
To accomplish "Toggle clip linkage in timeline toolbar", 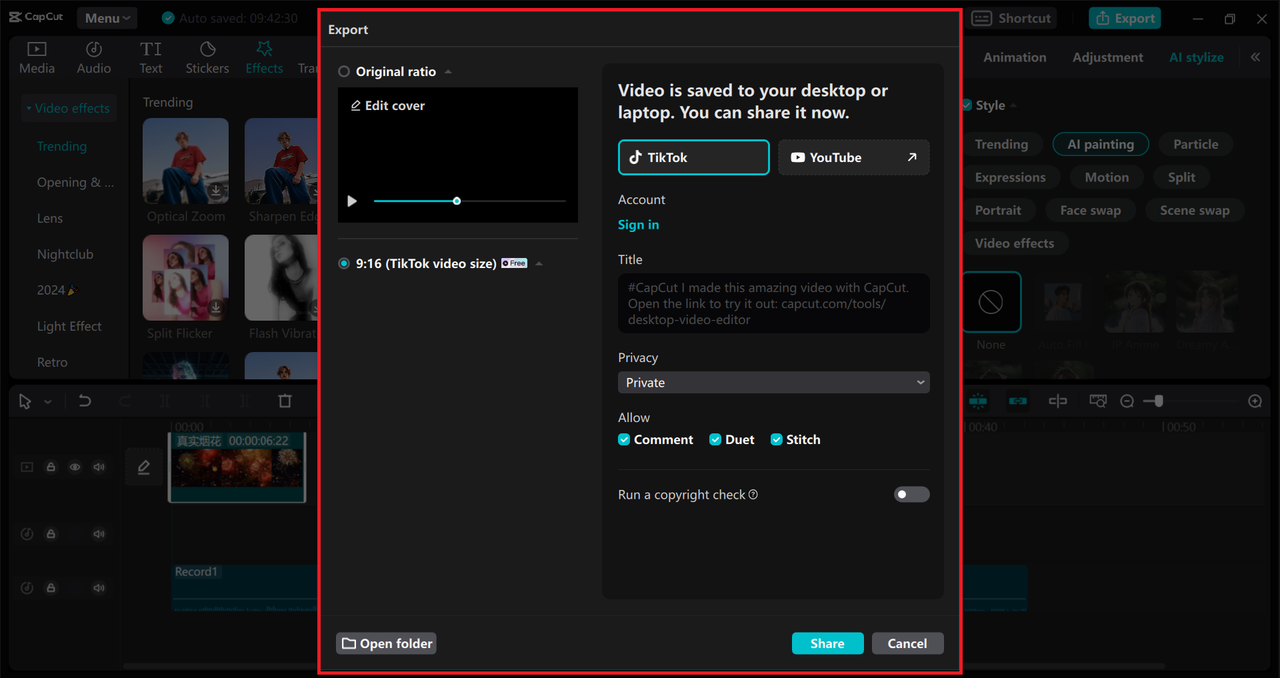I will tap(1018, 401).
